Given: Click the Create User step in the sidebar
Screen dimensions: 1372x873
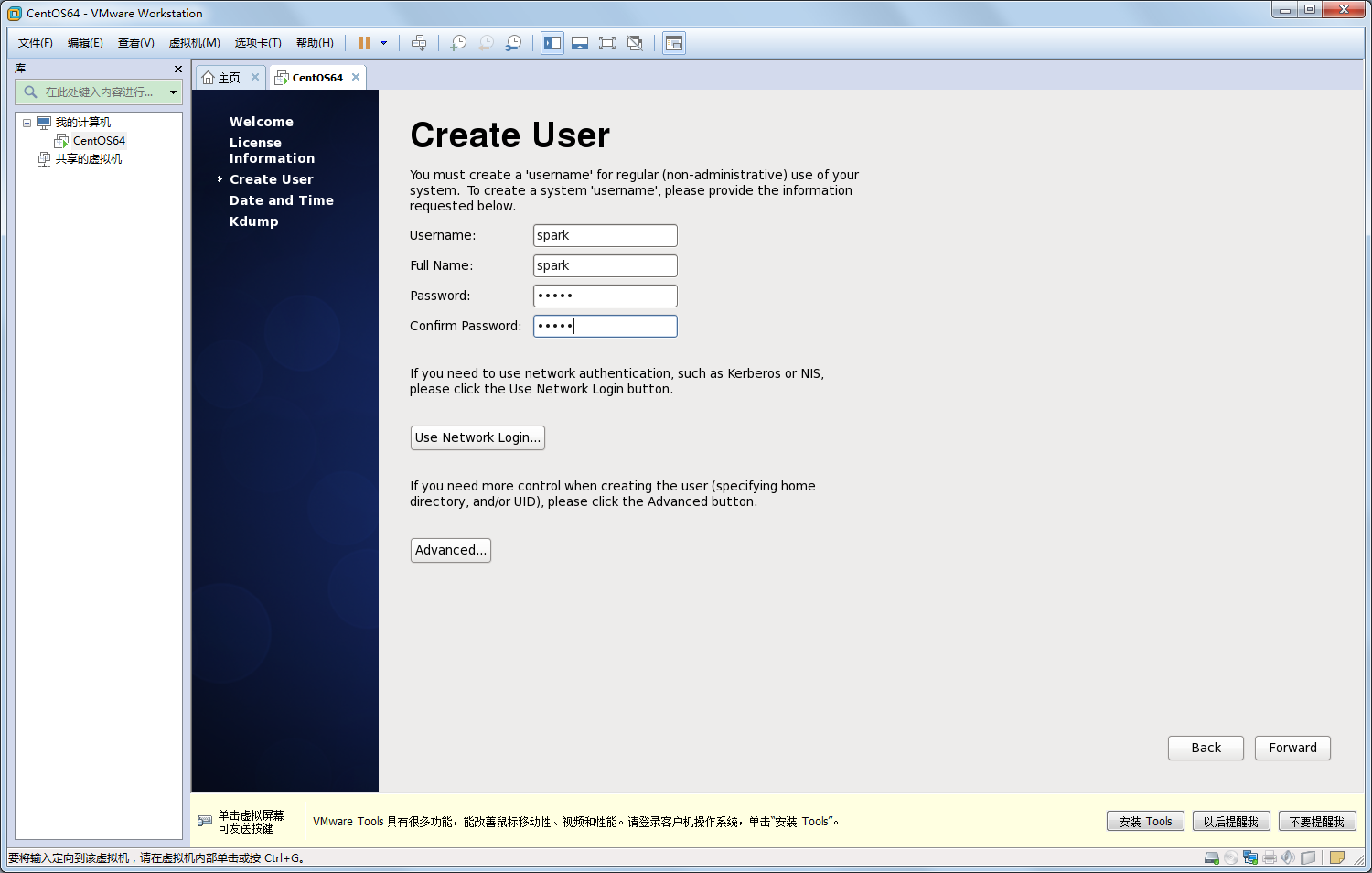Looking at the screenshot, I should (x=271, y=179).
